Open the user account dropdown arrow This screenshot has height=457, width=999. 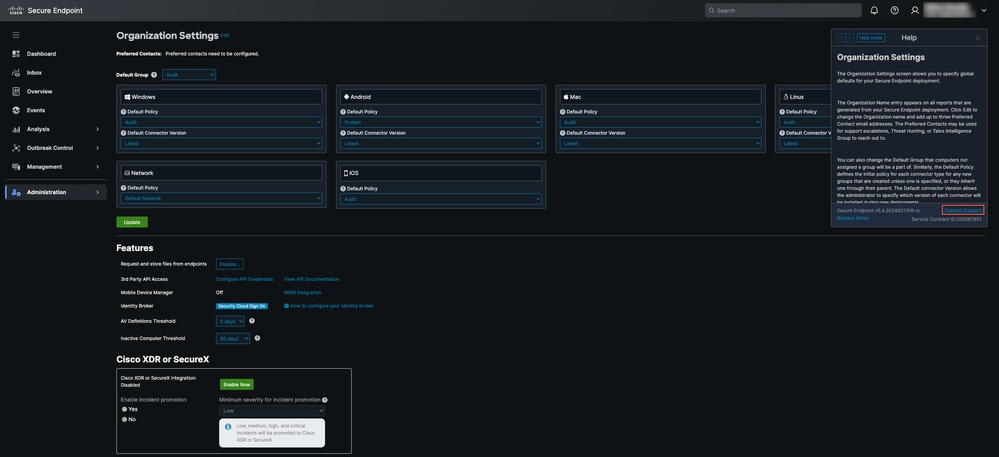click(x=984, y=10)
